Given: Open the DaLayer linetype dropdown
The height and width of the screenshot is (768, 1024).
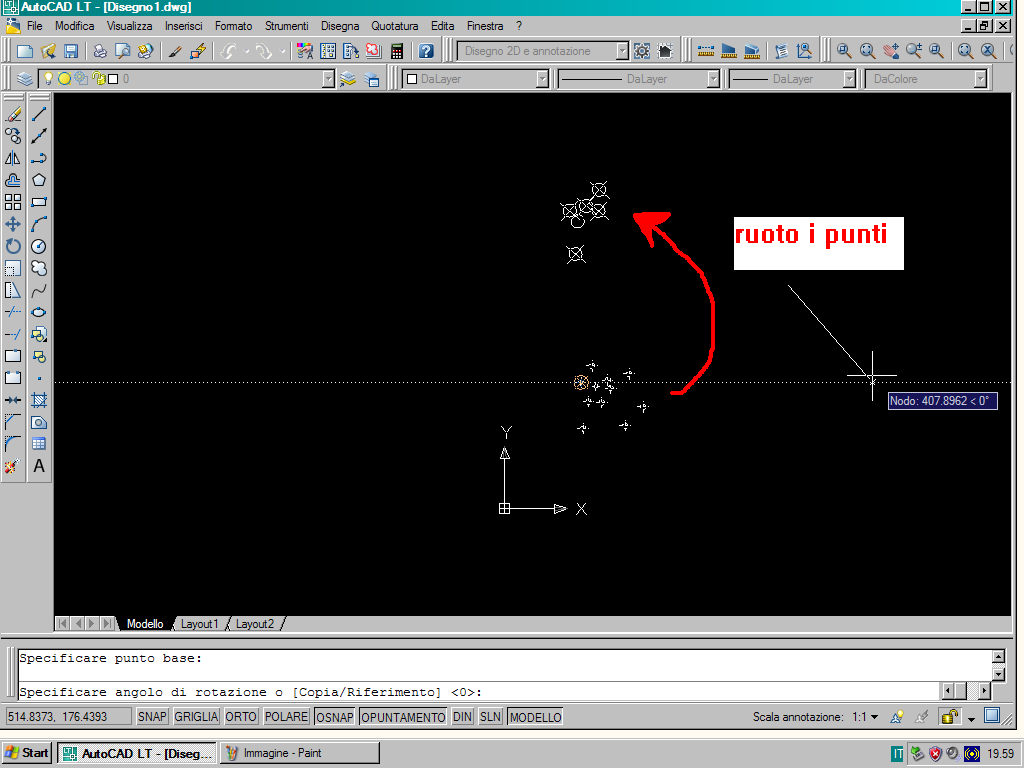Looking at the screenshot, I should [x=713, y=79].
